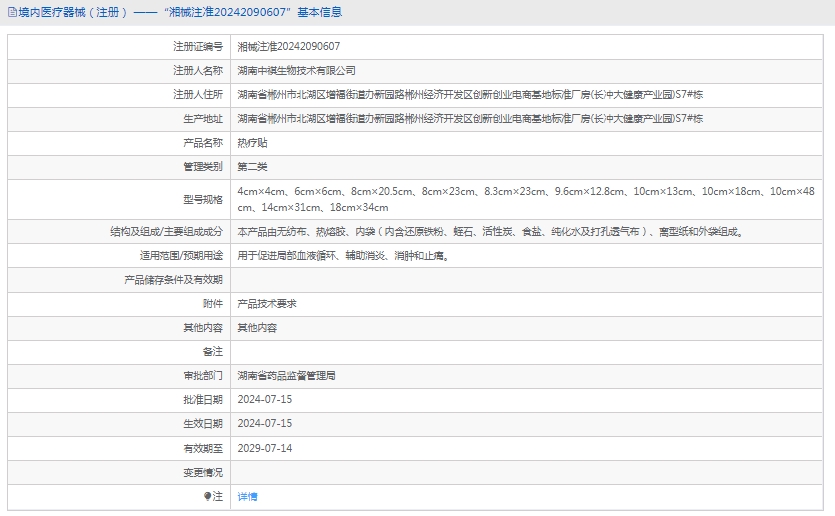
Task: Click the approval authority 湖南省药品监督管理局
Action: pyautogui.click(x=286, y=375)
